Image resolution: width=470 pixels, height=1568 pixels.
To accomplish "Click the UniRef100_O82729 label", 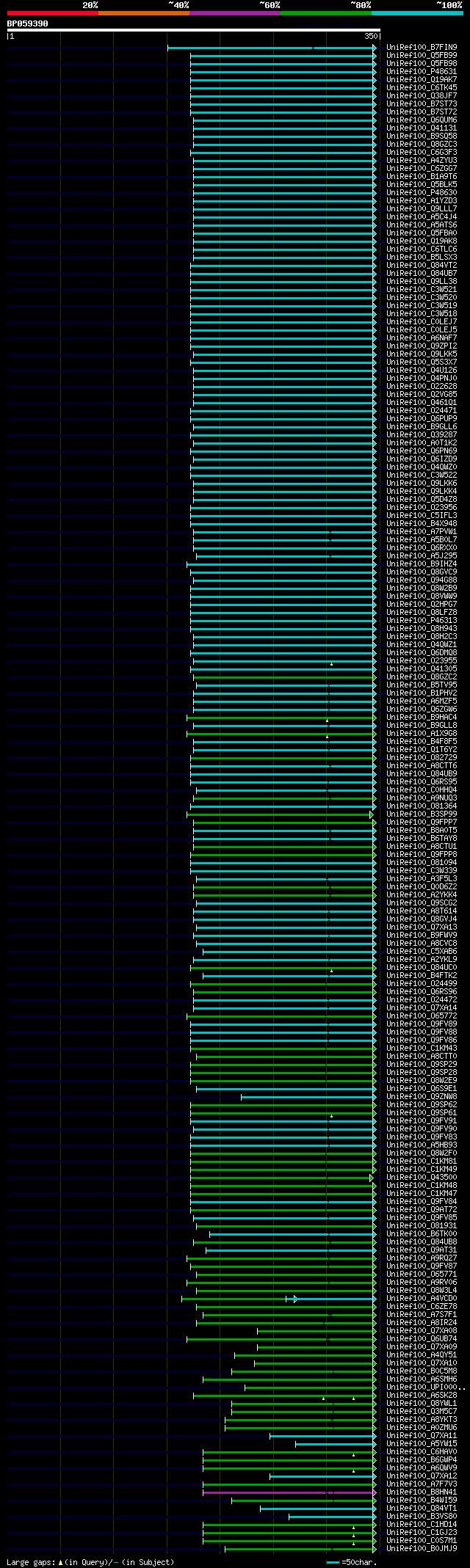I will (422, 758).
